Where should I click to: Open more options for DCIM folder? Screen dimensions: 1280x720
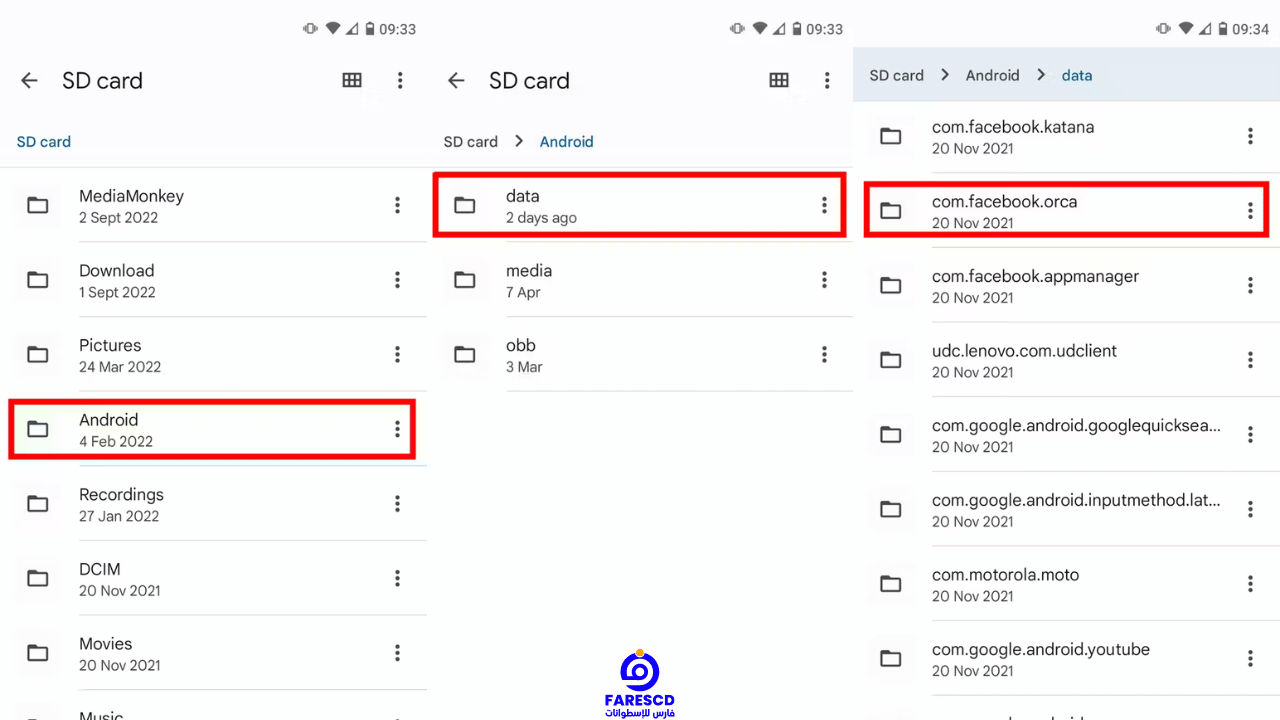pos(397,578)
